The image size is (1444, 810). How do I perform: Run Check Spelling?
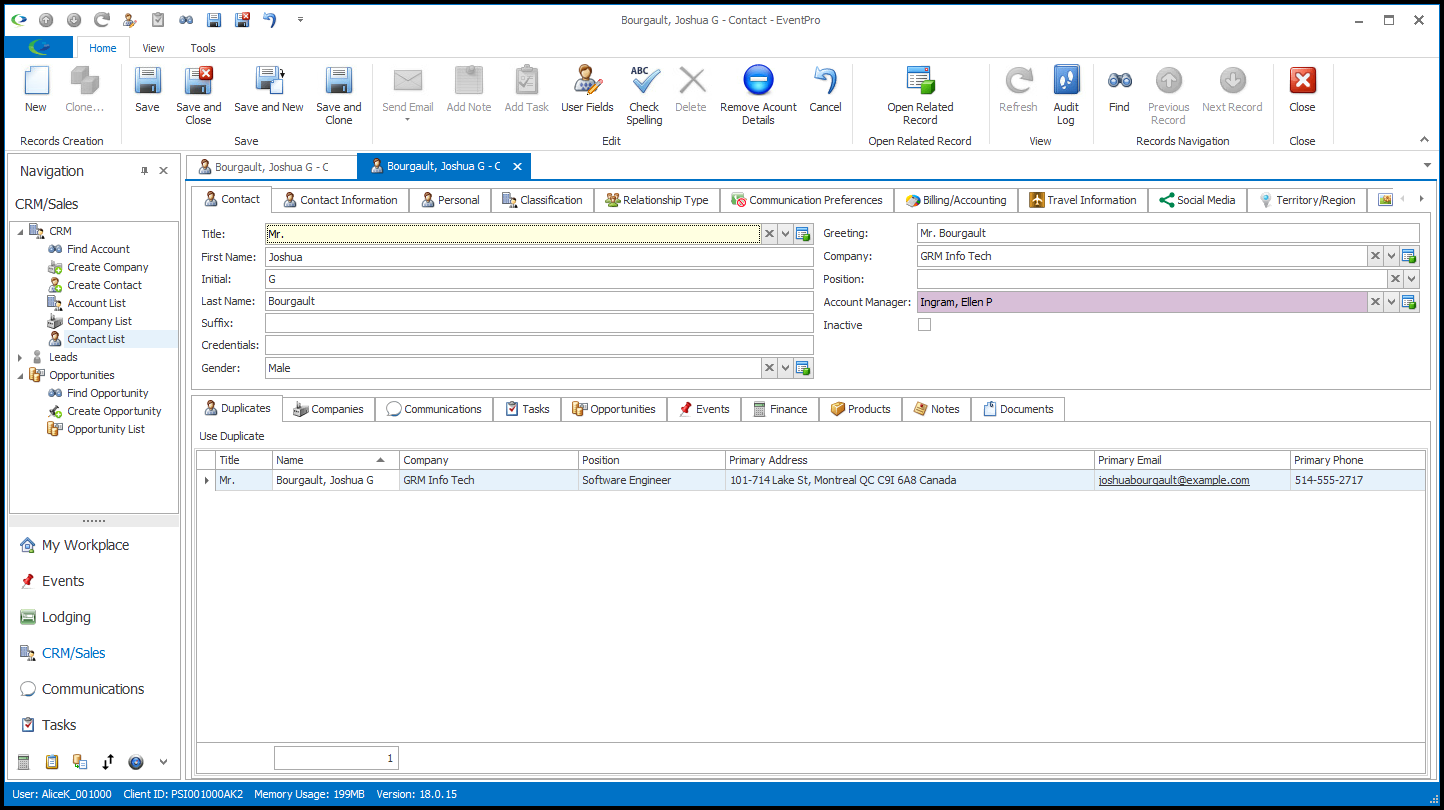644,82
